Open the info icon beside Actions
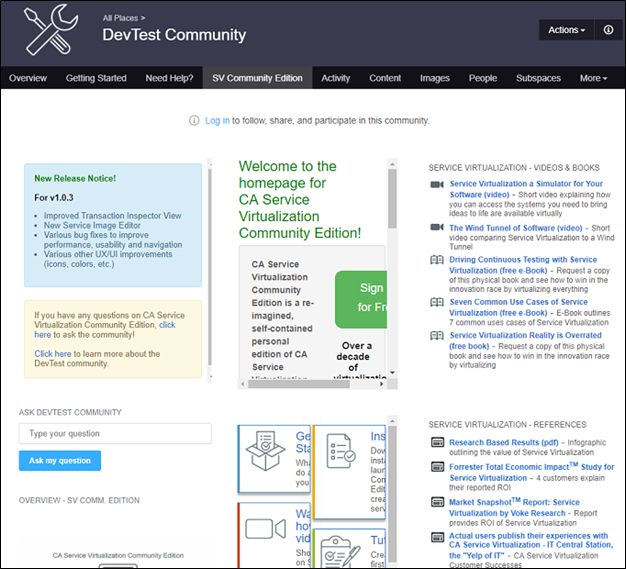This screenshot has height=569, width=626. [608, 30]
